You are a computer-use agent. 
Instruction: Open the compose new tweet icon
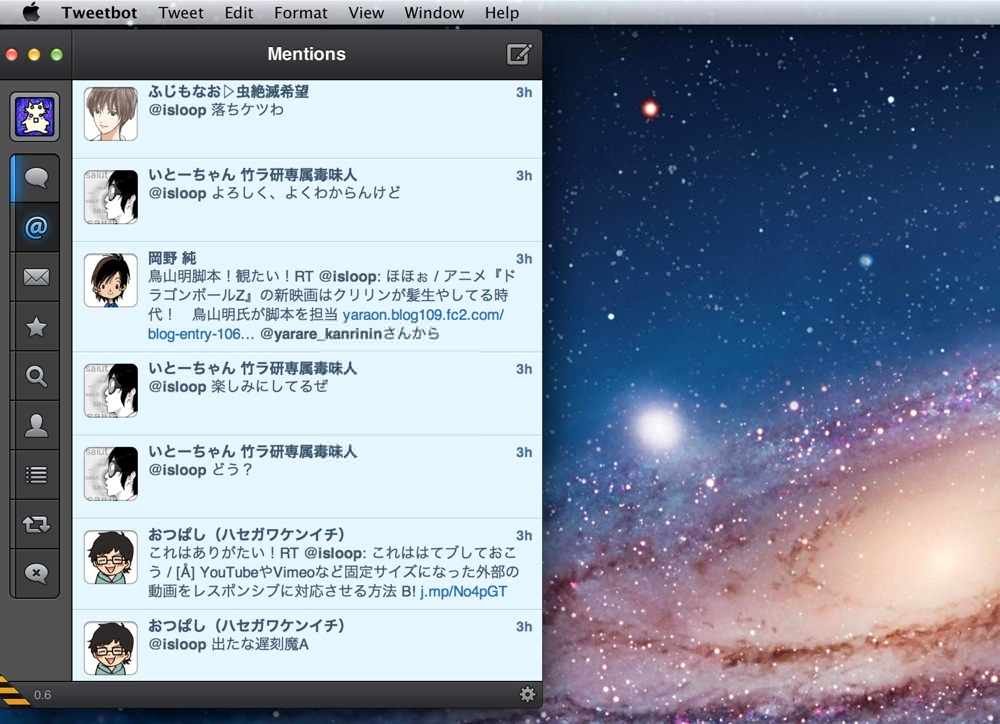click(518, 54)
